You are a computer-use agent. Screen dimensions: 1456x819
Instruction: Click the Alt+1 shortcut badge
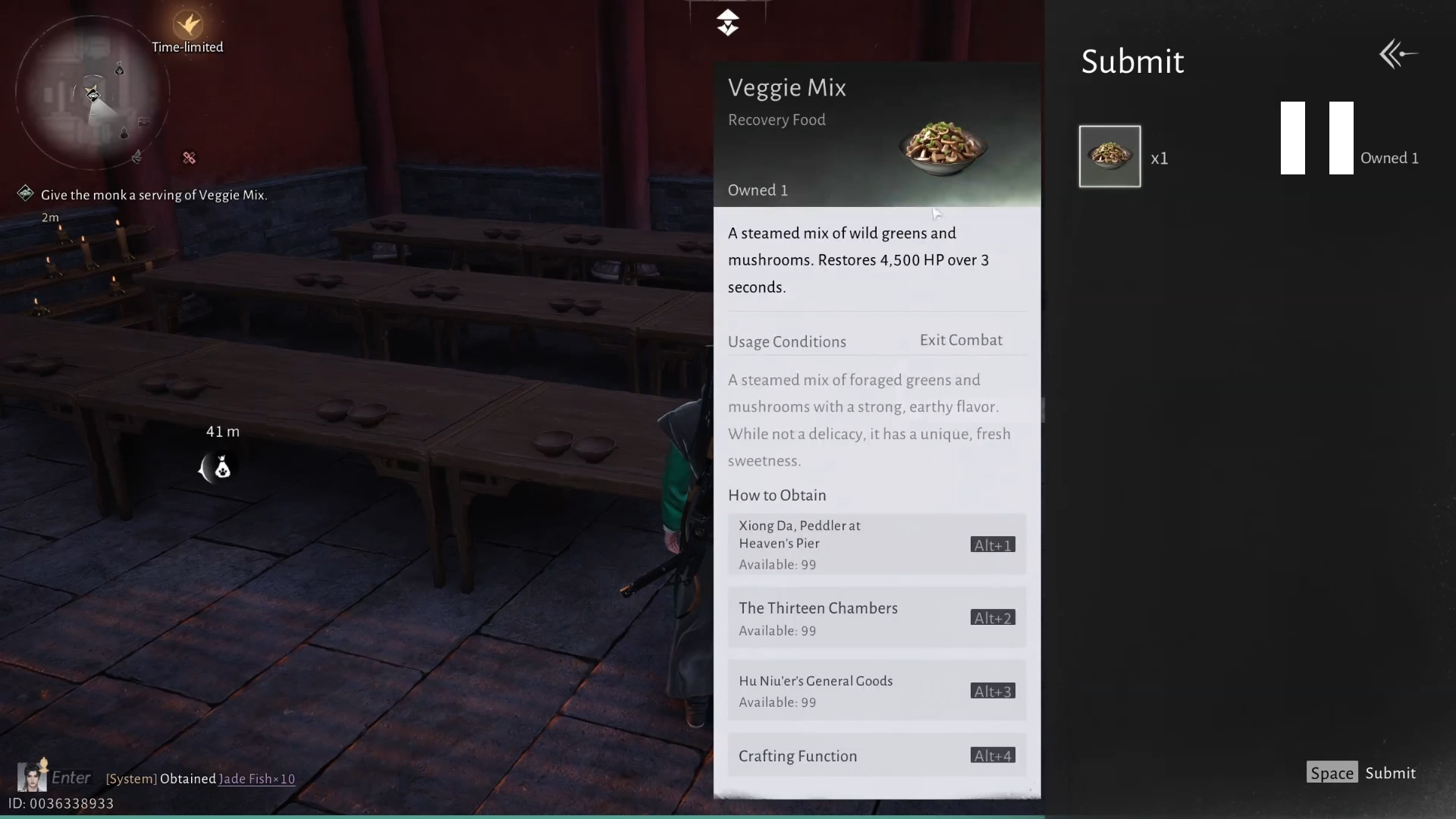click(x=993, y=545)
